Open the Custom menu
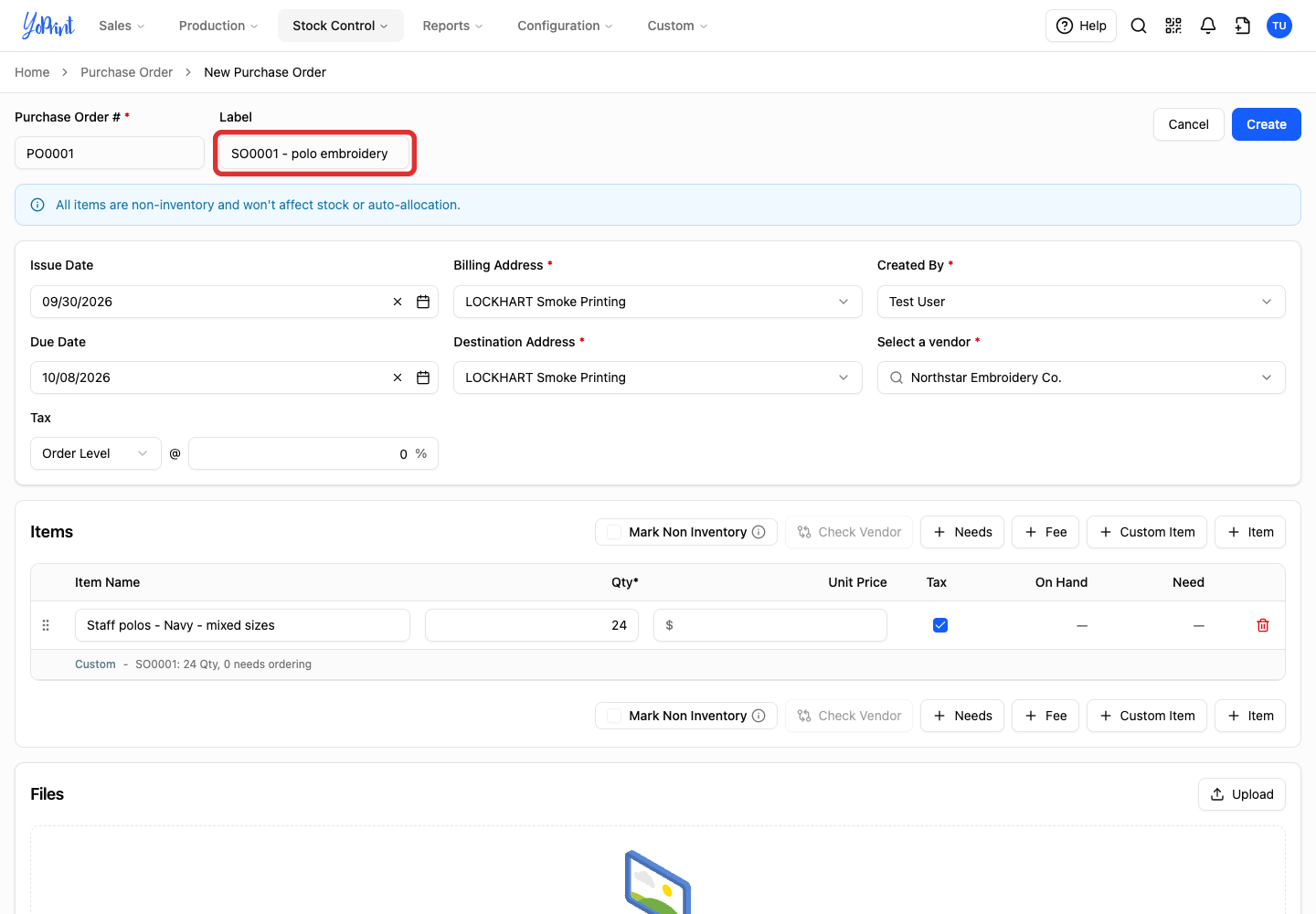This screenshot has width=1316, height=914. coord(677,26)
